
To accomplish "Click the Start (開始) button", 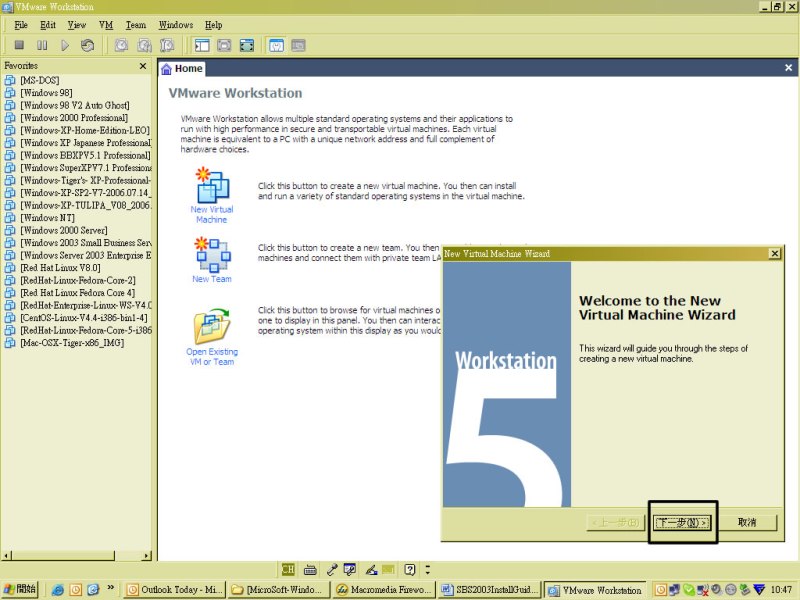I will pos(20,590).
